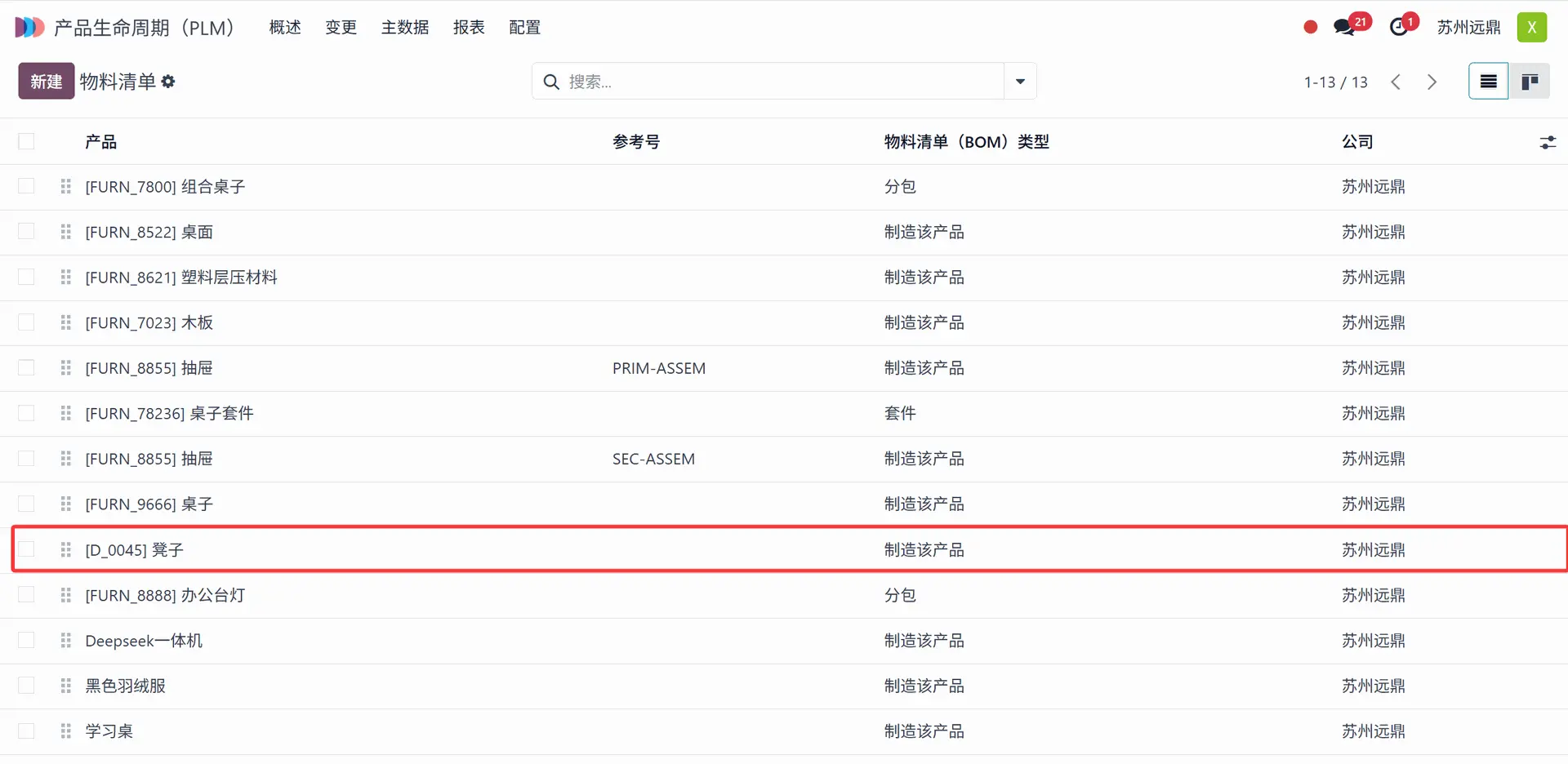The width and height of the screenshot is (1568, 764).
Task: Toggle the select-all header checkbox
Action: click(x=27, y=142)
